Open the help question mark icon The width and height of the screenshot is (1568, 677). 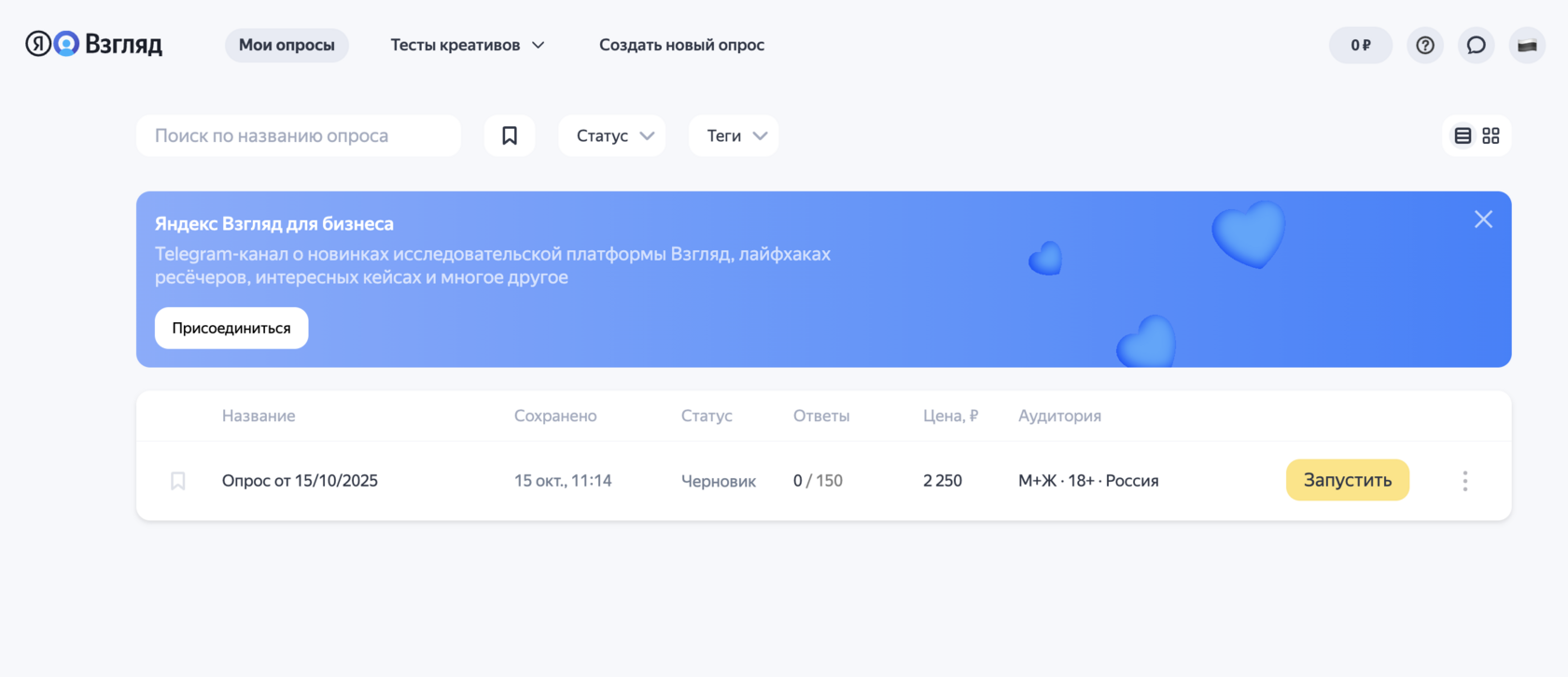[1425, 45]
